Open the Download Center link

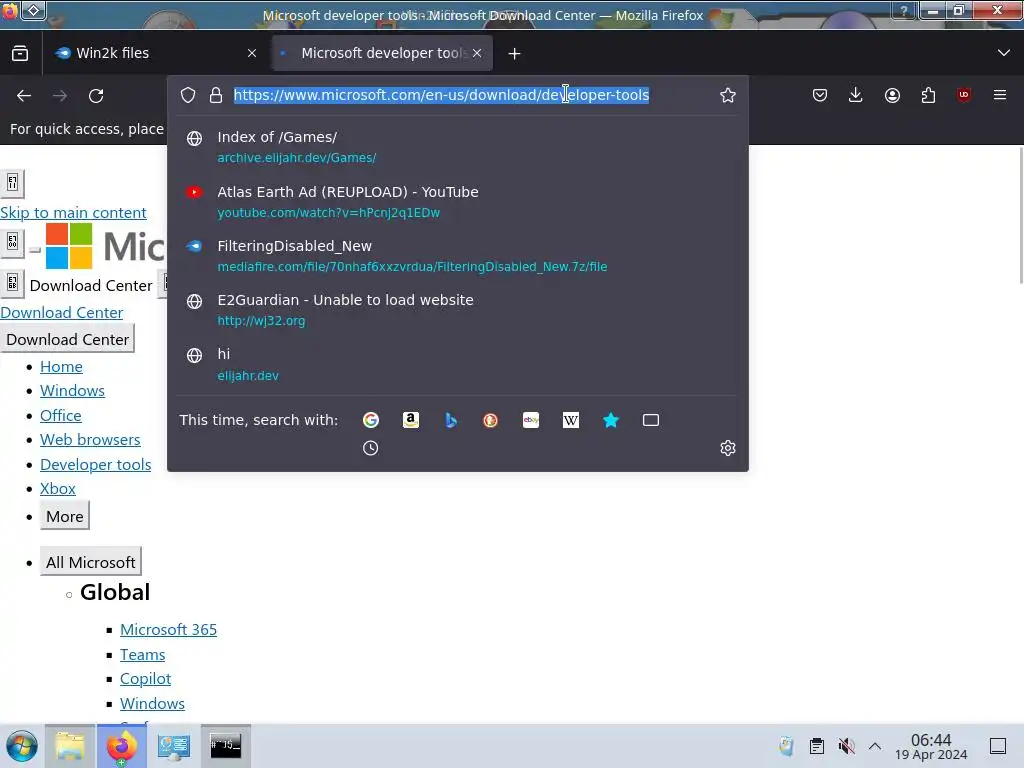coord(61,313)
